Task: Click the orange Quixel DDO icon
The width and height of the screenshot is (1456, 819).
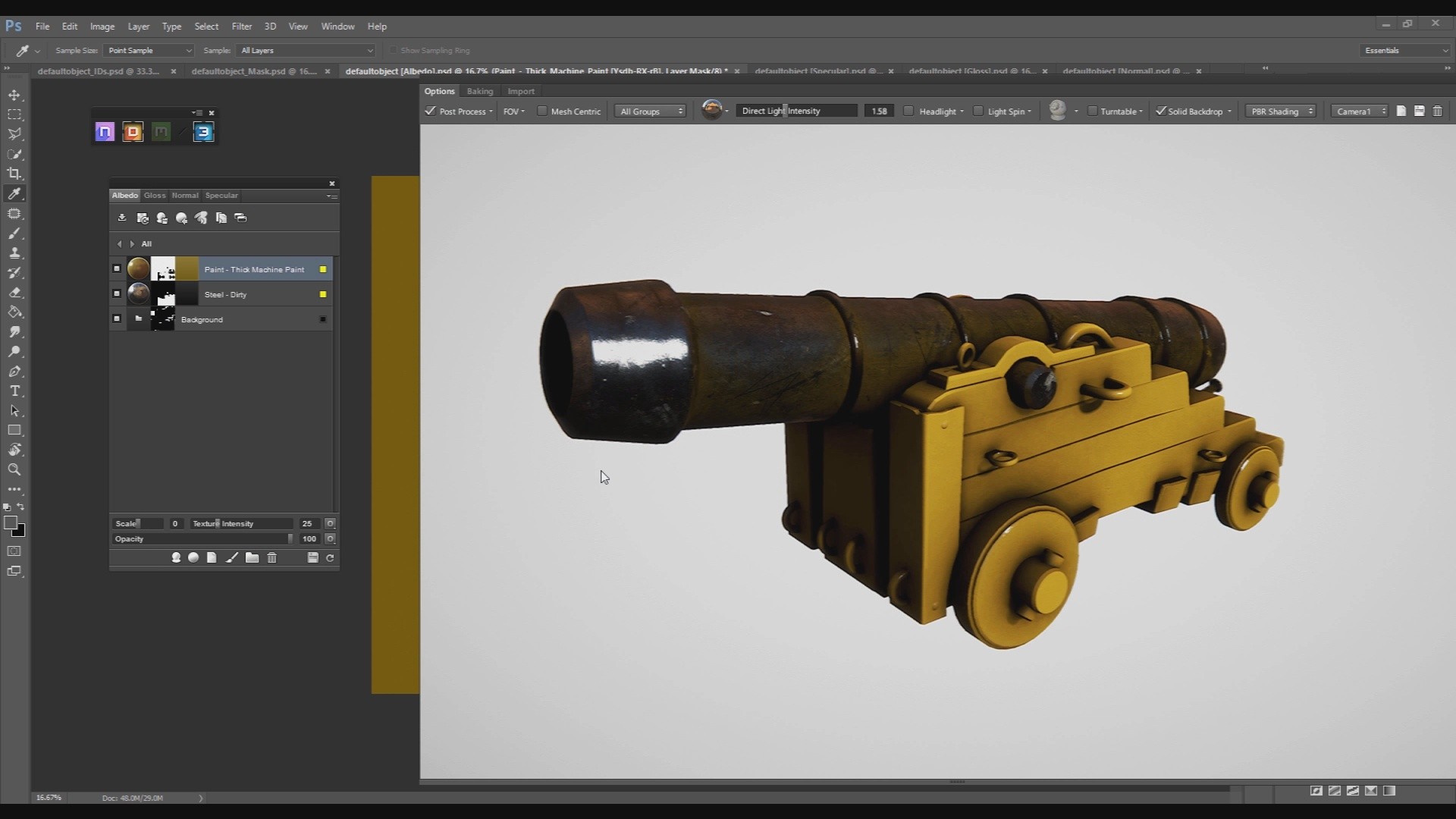Action: point(133,132)
